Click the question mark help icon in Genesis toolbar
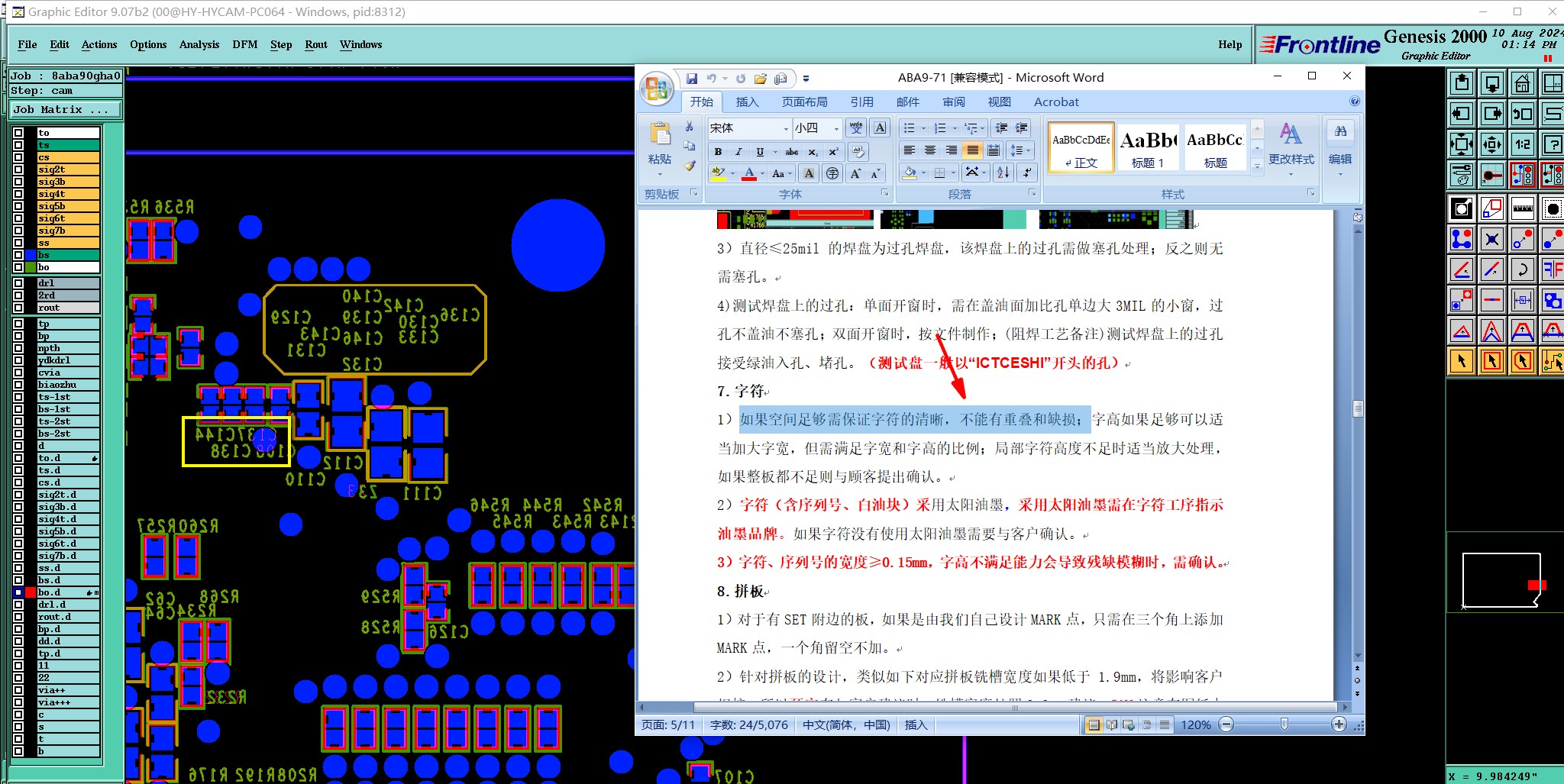 click(x=1553, y=144)
